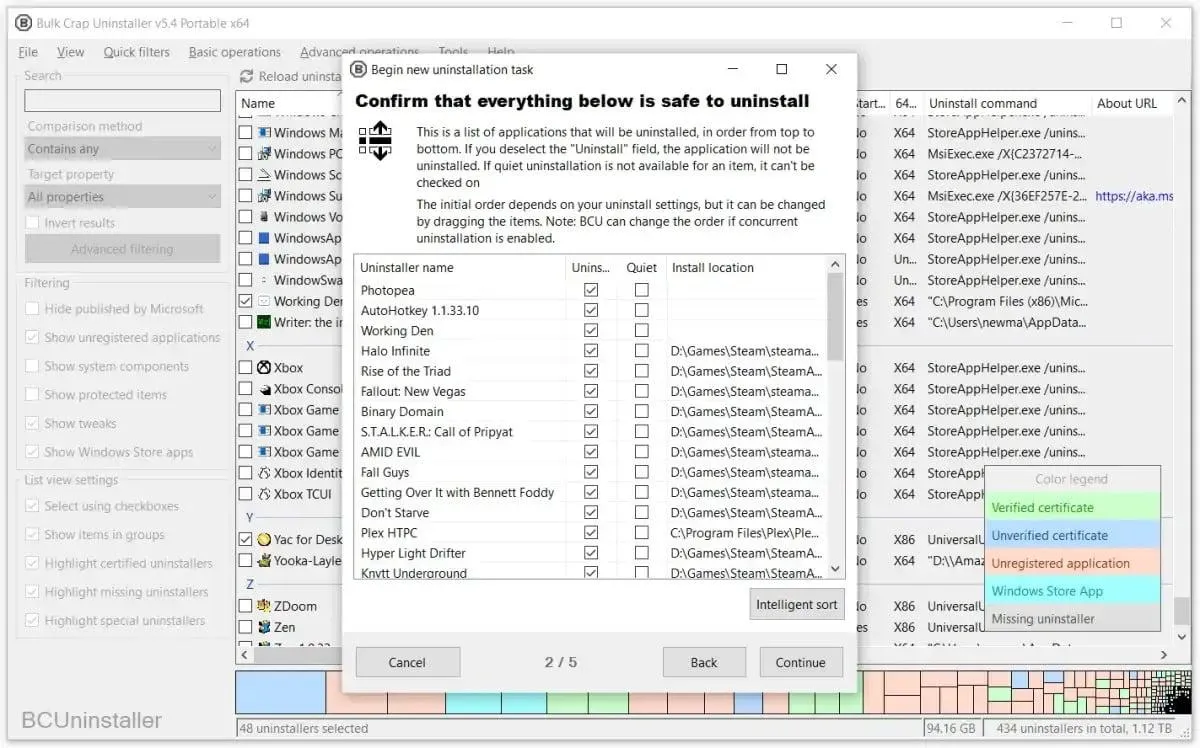Click the Xbox app icon in main list
The width and height of the screenshot is (1200, 748).
(264, 368)
